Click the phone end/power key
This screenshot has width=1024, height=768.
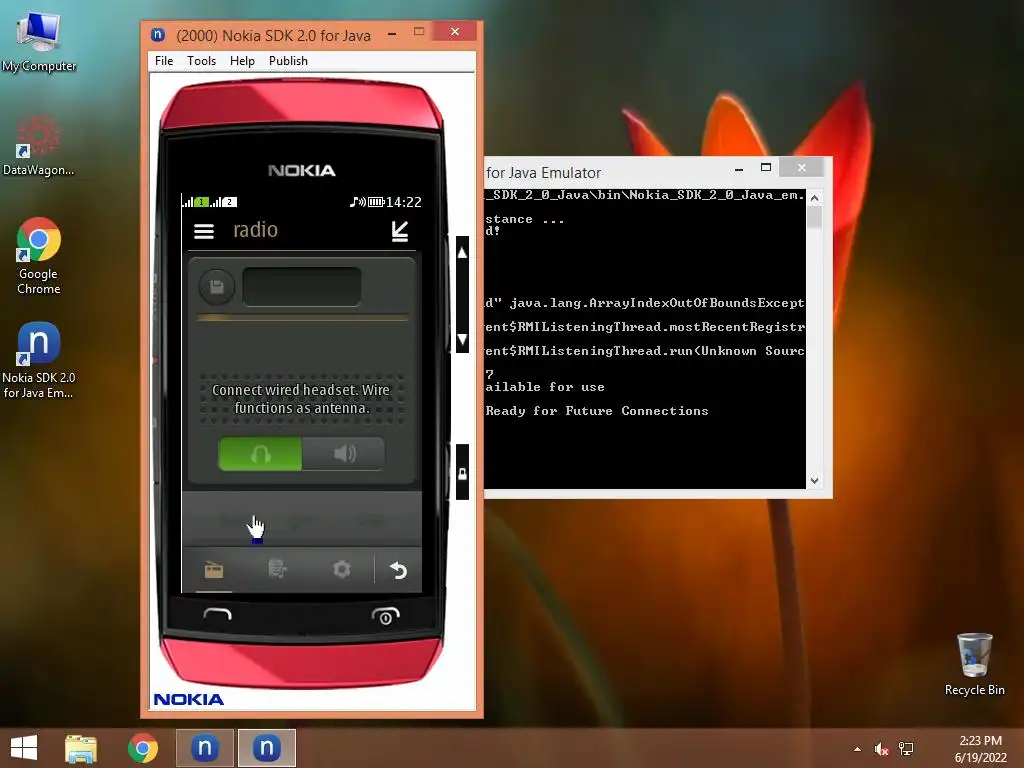385,616
